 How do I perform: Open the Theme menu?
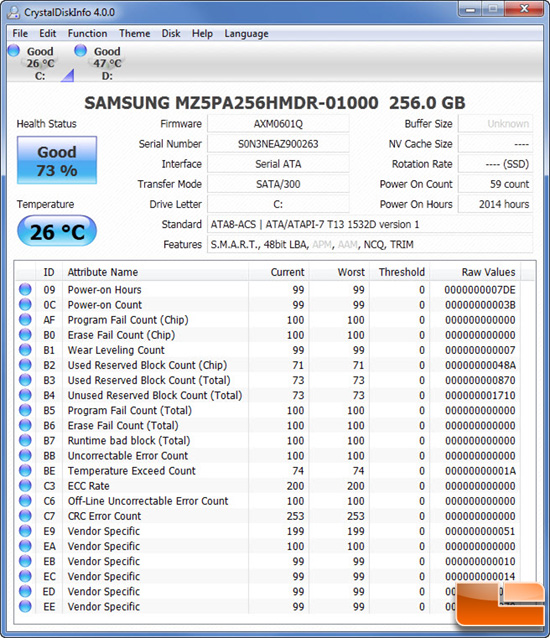[135, 33]
